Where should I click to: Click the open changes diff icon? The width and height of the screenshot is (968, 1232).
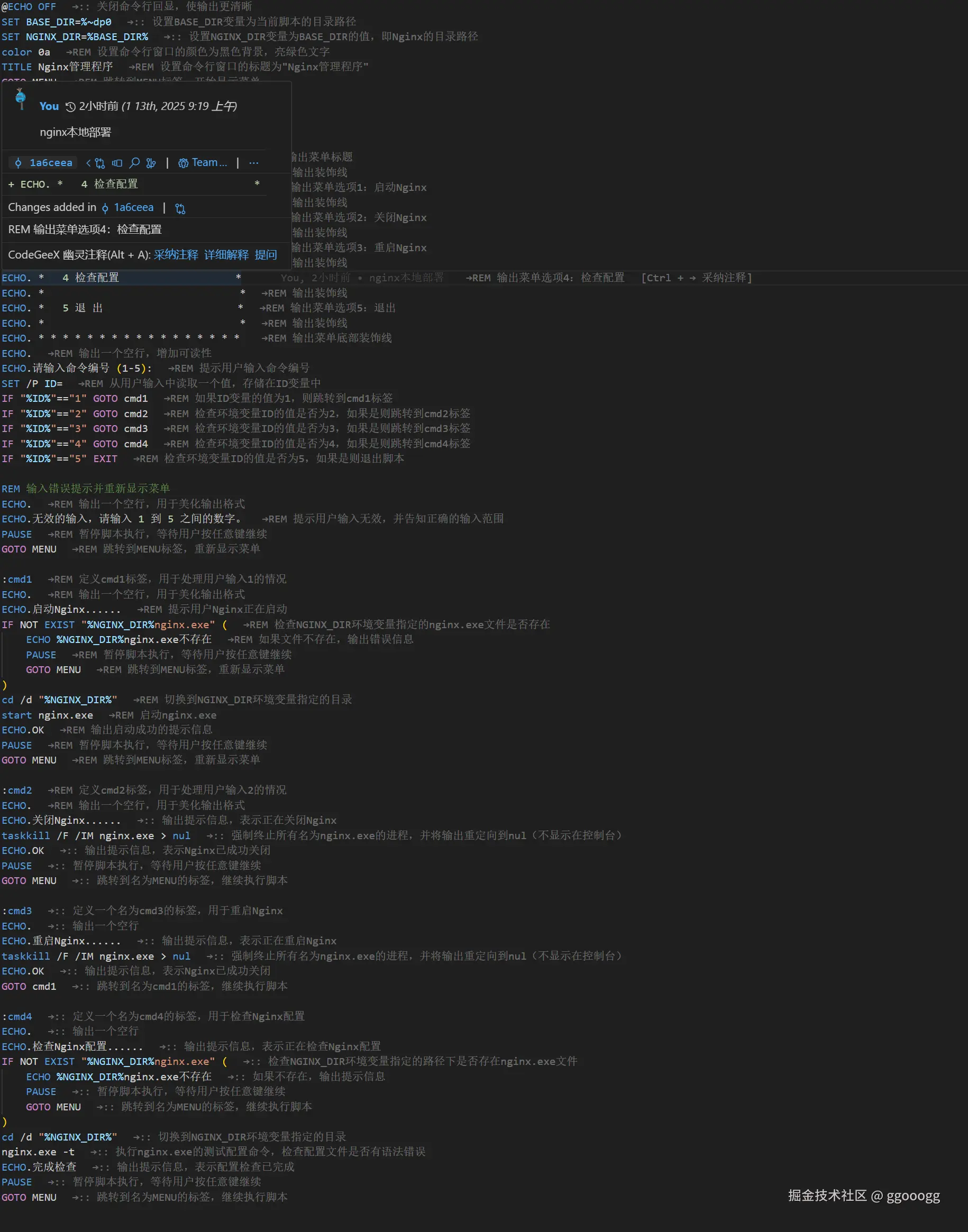point(117,163)
